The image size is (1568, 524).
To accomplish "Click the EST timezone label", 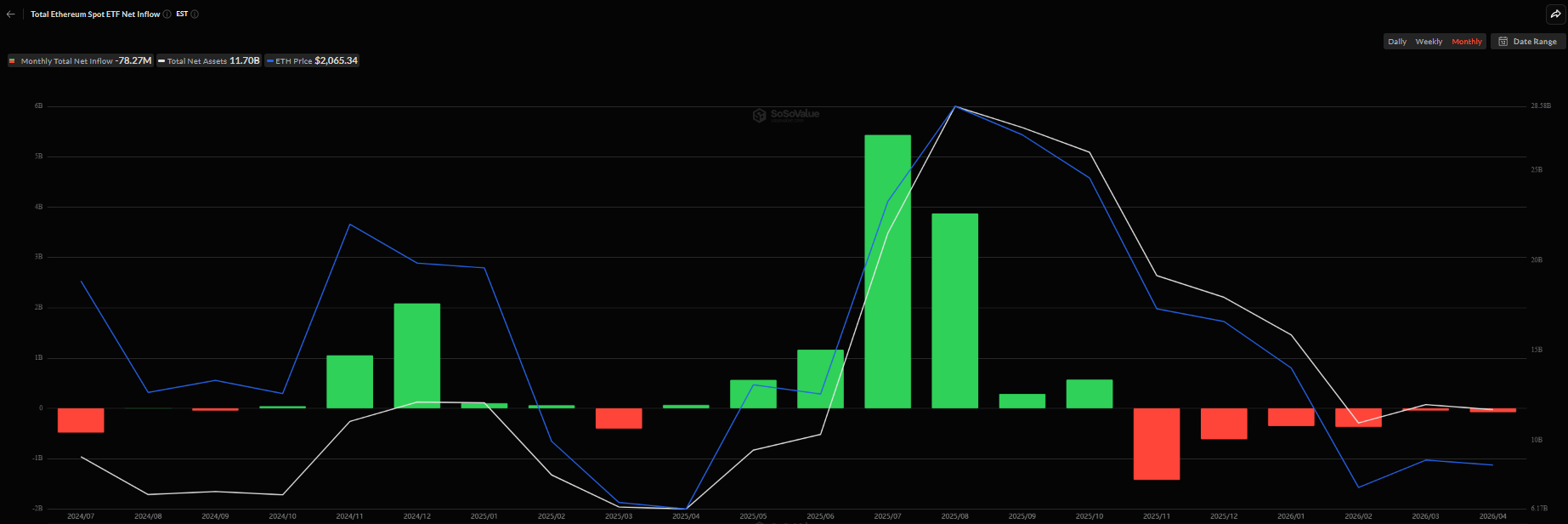I will (x=182, y=14).
